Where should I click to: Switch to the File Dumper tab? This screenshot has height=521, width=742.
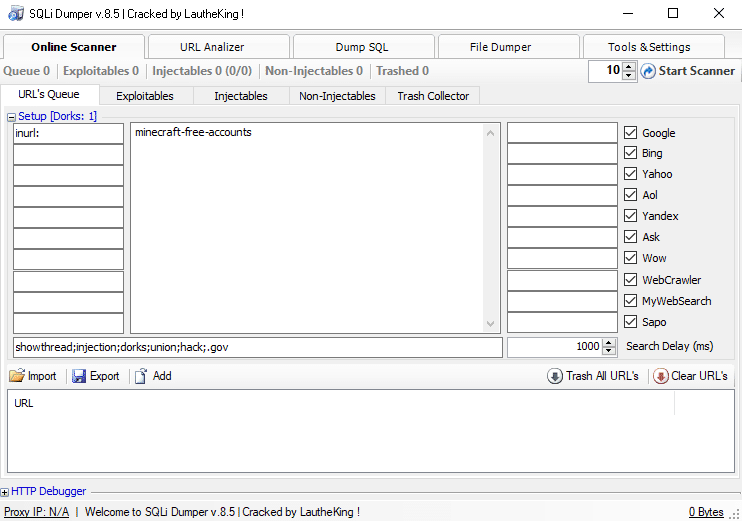(509, 47)
